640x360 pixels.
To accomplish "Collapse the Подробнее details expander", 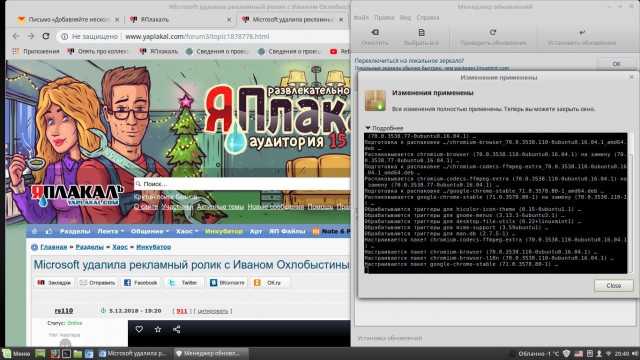I will (384, 128).
